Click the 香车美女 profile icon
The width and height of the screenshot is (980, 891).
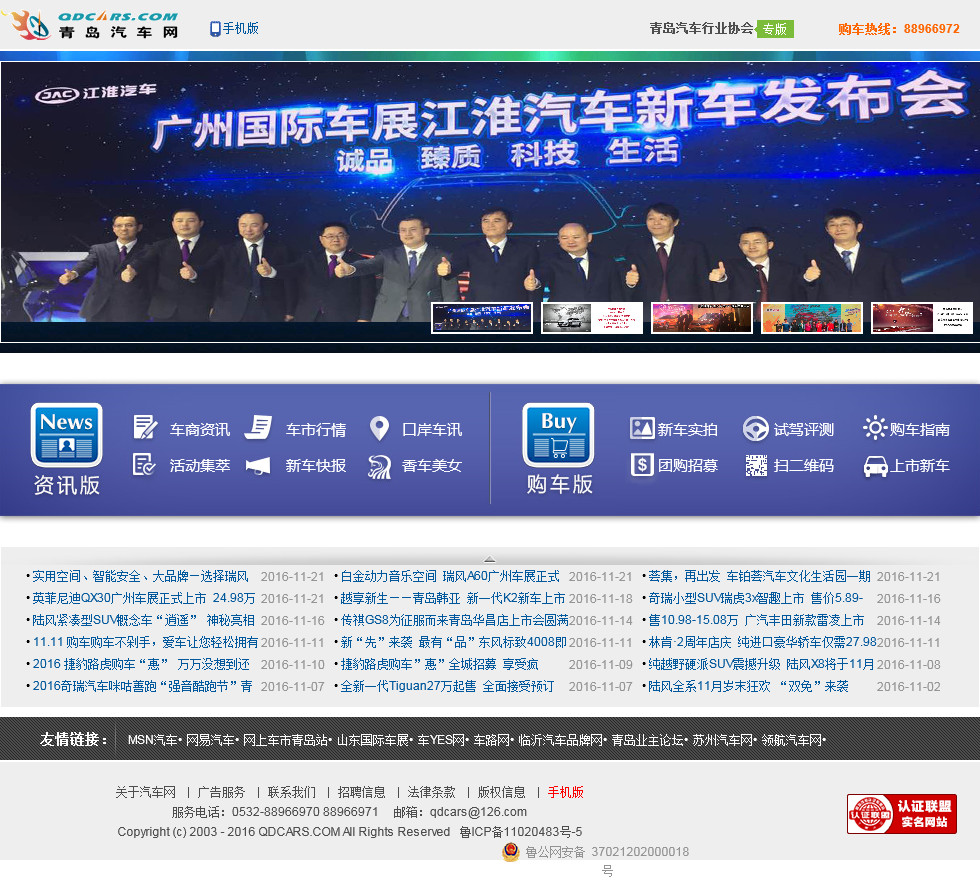coord(379,466)
